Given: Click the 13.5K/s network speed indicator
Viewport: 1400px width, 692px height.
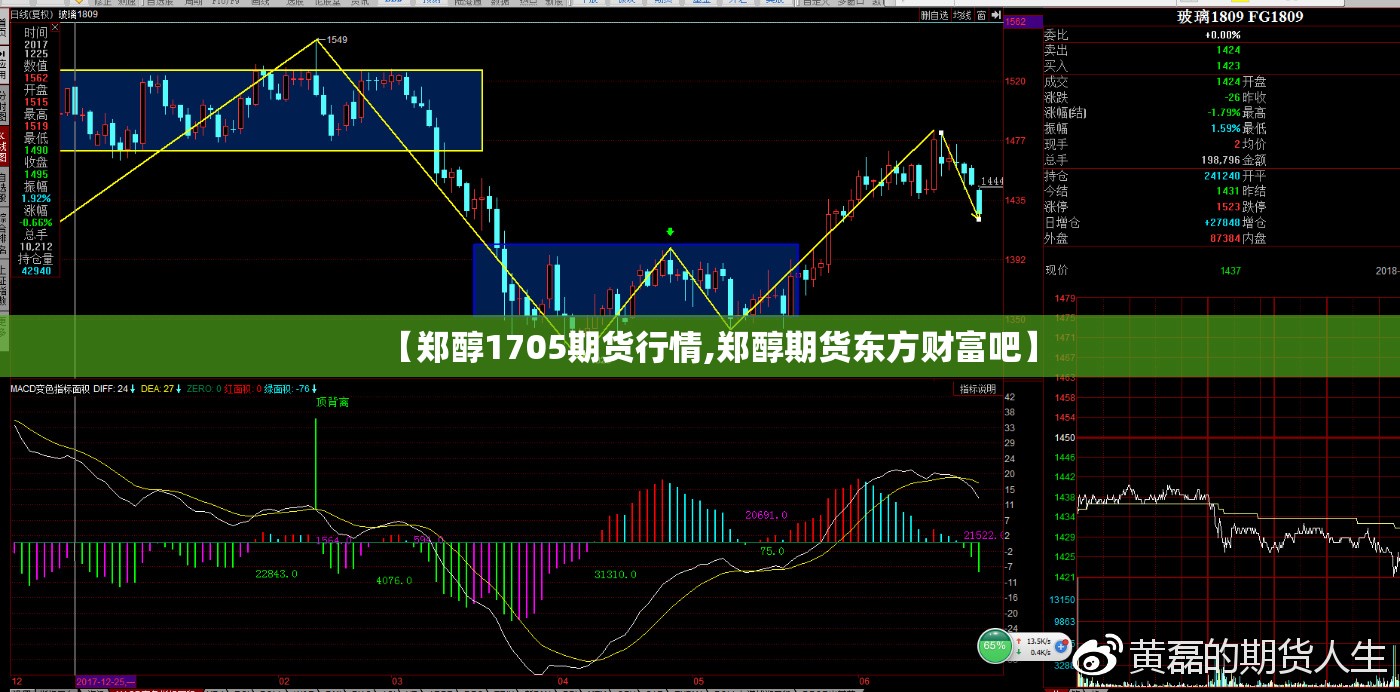Looking at the screenshot, I should [1040, 641].
